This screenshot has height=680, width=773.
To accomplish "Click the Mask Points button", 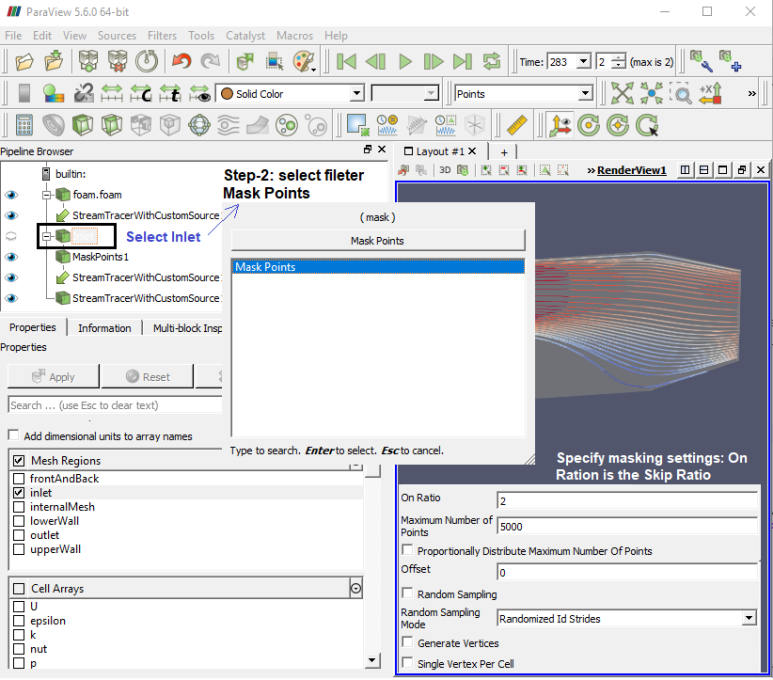I will tap(378, 241).
